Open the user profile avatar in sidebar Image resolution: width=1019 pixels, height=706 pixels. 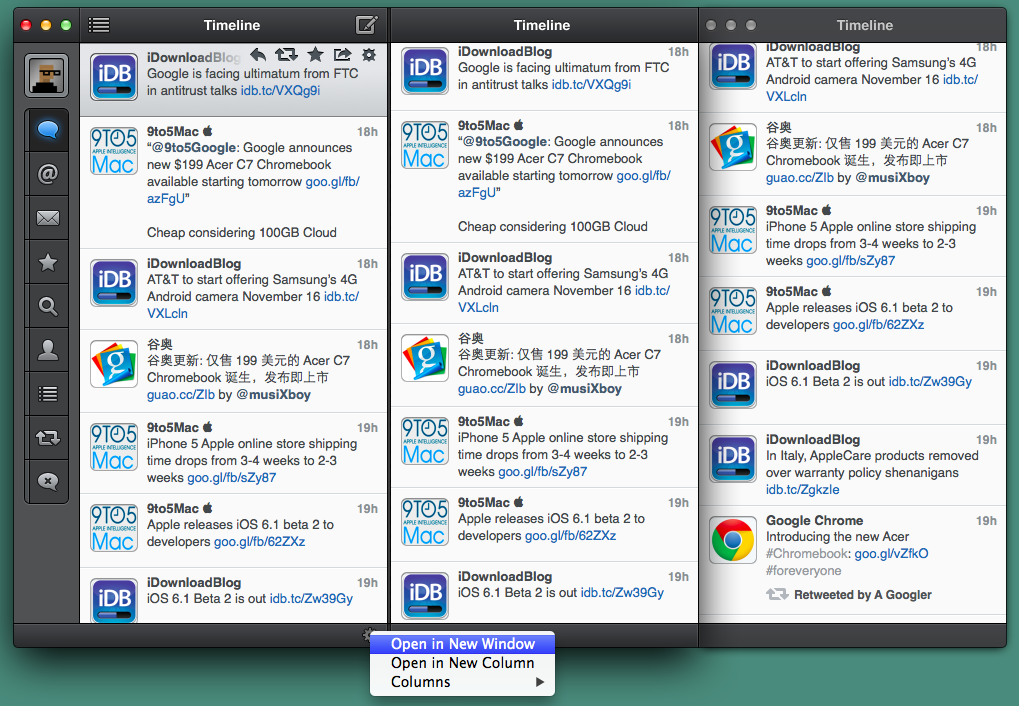point(47,75)
